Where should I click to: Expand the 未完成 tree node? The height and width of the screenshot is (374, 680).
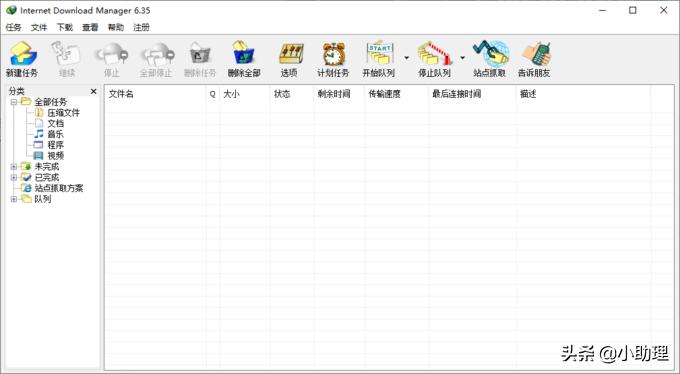pos(14,167)
